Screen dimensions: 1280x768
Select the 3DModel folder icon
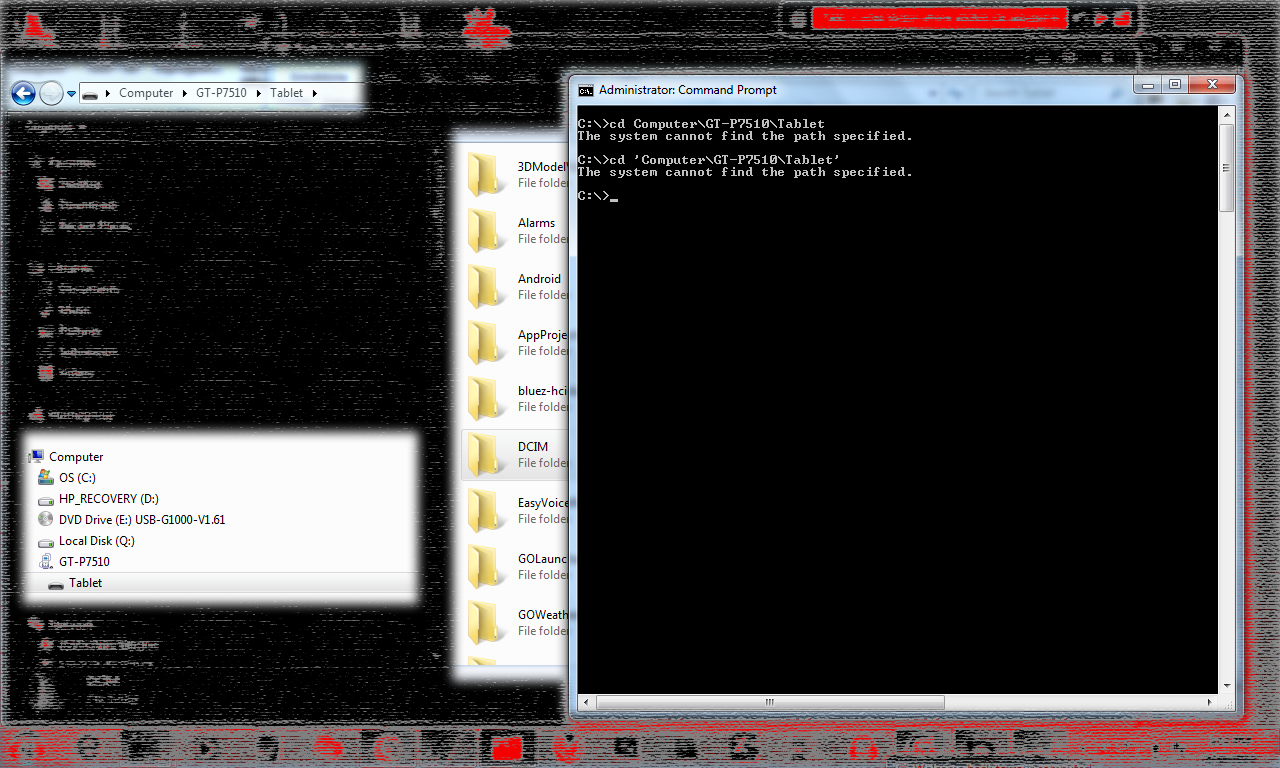coord(487,174)
